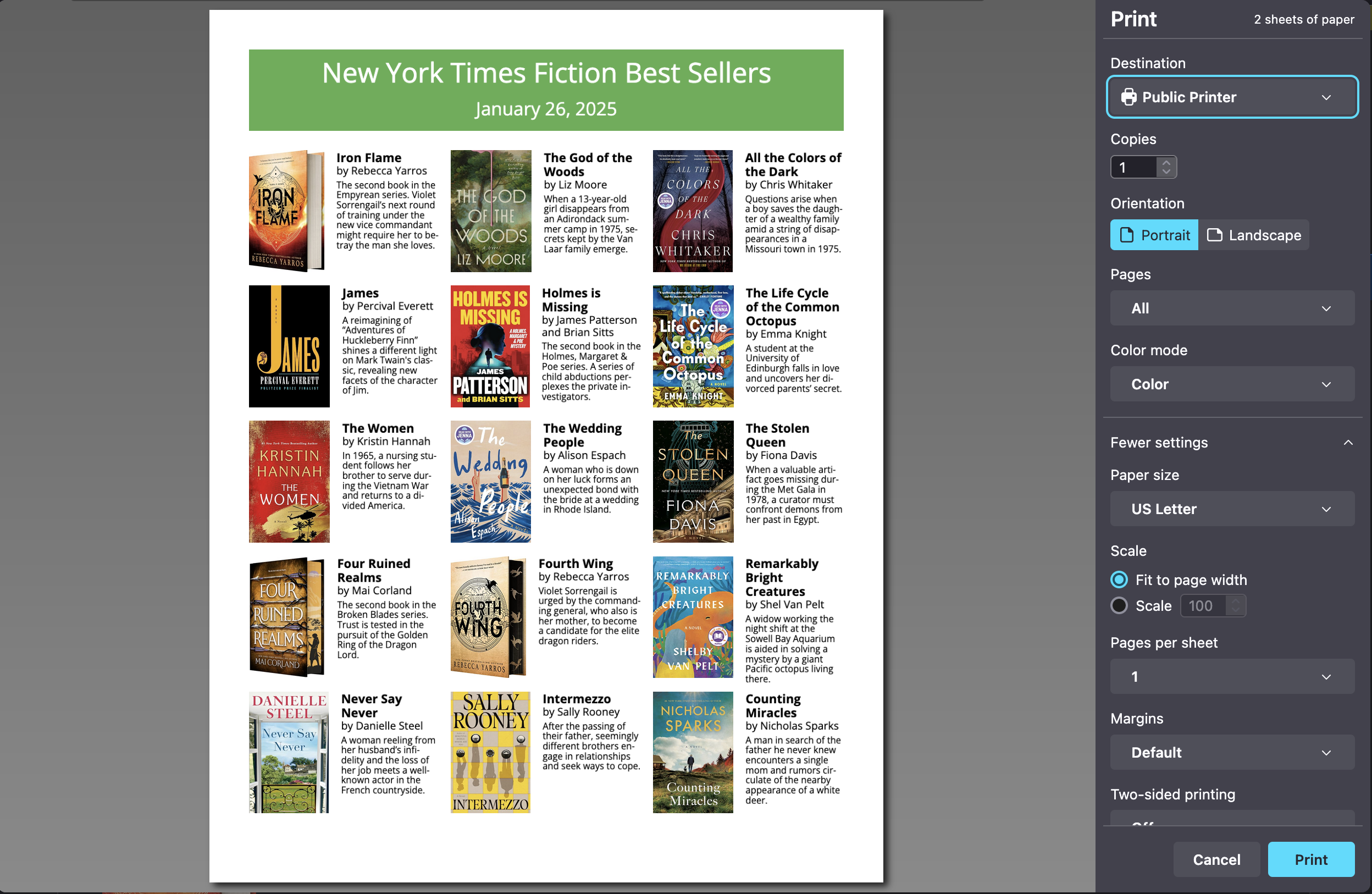Open the Paper size US Letter dropdown
1372x894 pixels.
1231,509
